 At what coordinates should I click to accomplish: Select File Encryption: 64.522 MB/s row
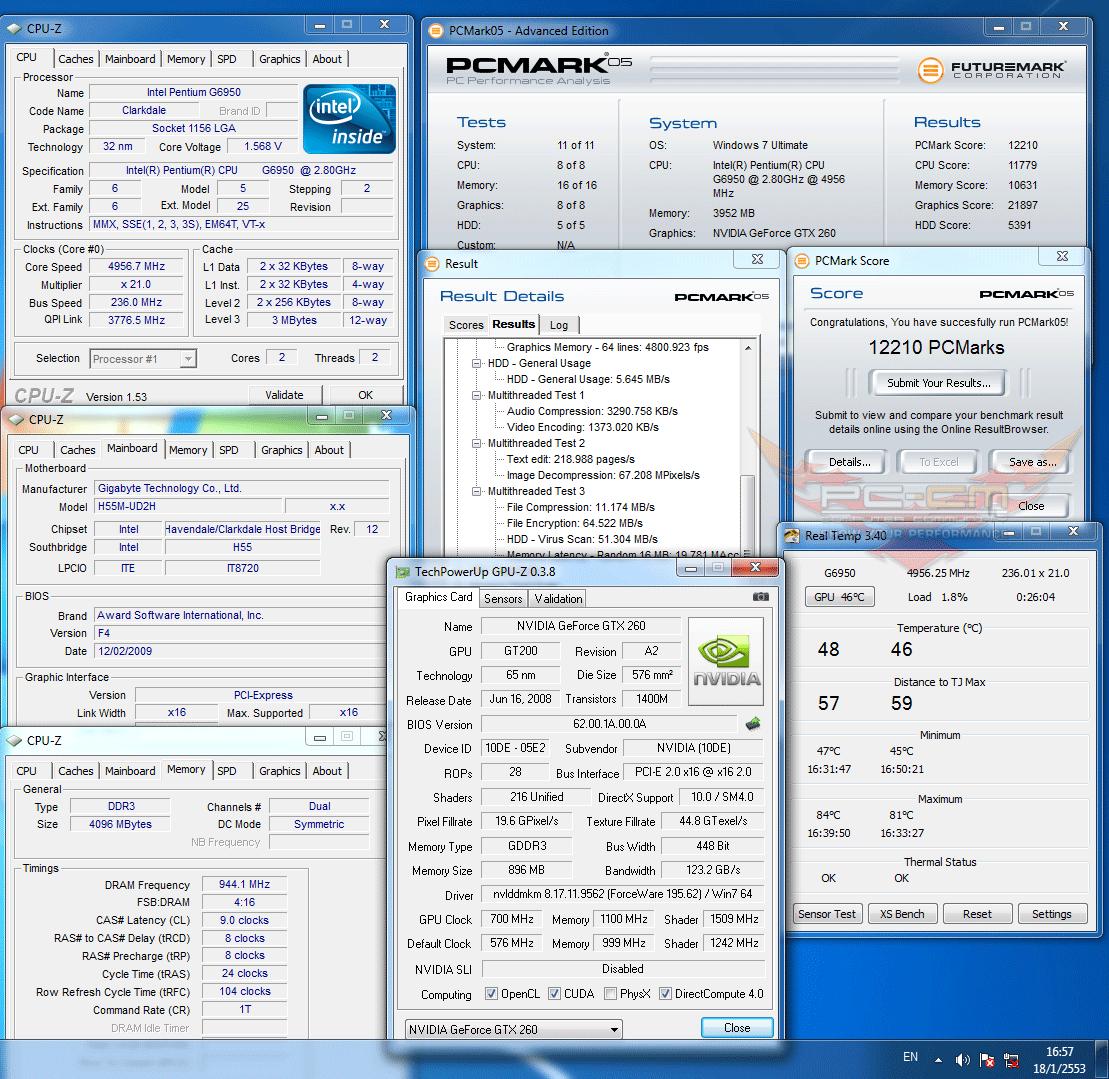(x=574, y=523)
